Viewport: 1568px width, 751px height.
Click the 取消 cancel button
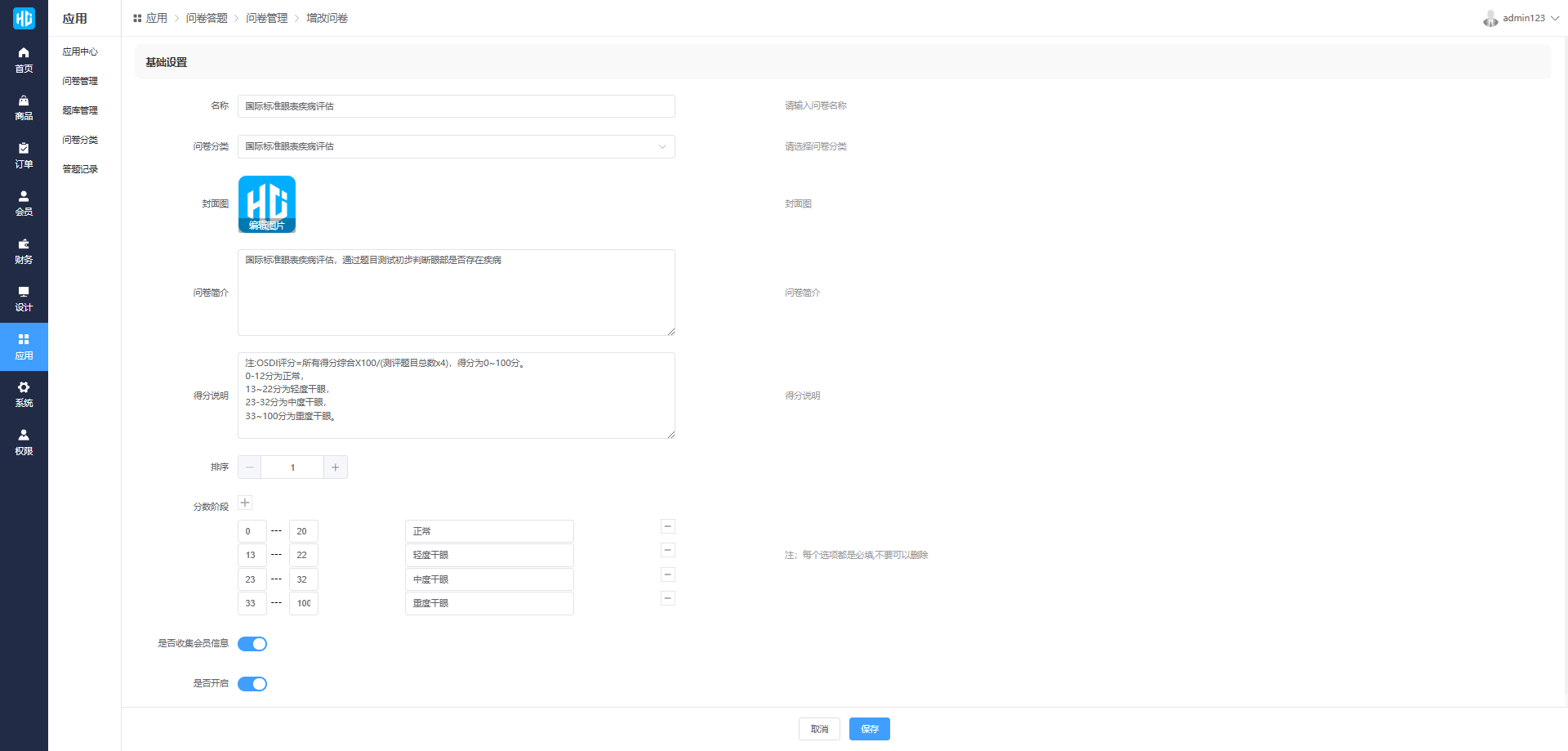pyautogui.click(x=819, y=729)
